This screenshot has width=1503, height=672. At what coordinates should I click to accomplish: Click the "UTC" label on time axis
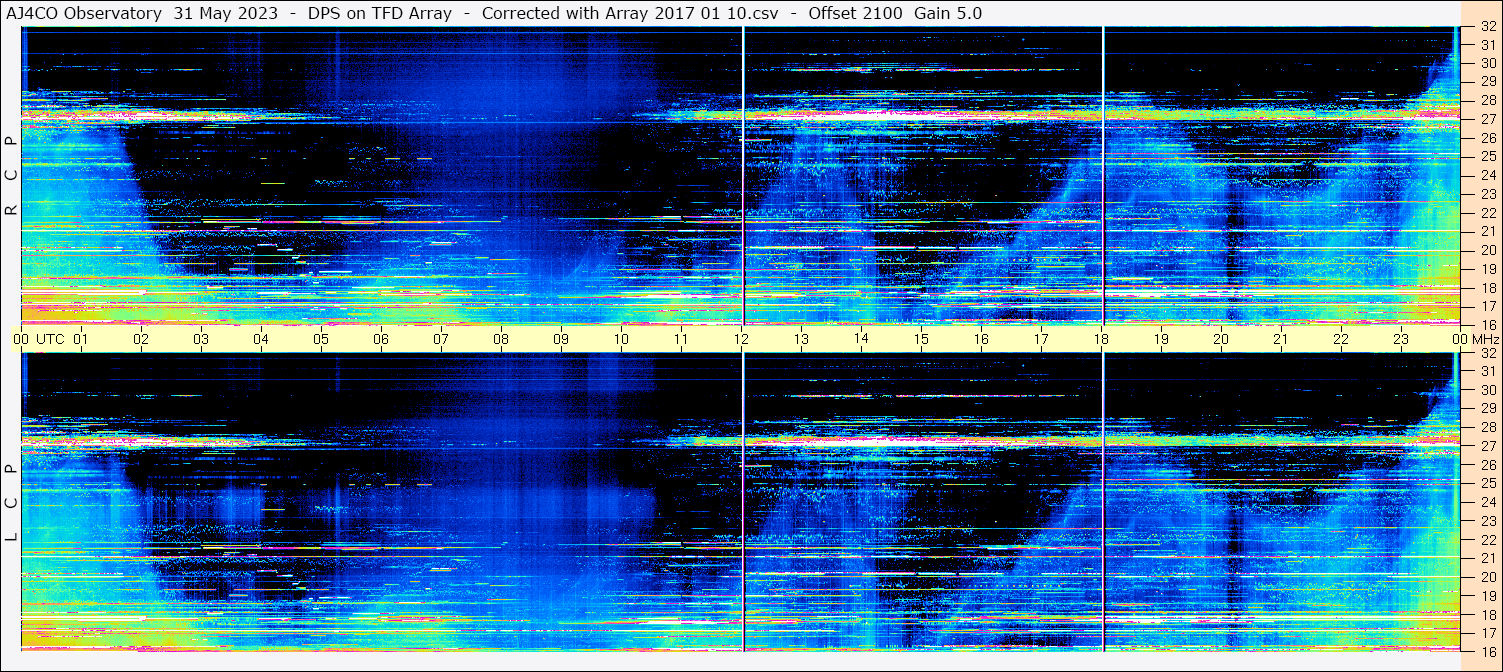tap(50, 339)
